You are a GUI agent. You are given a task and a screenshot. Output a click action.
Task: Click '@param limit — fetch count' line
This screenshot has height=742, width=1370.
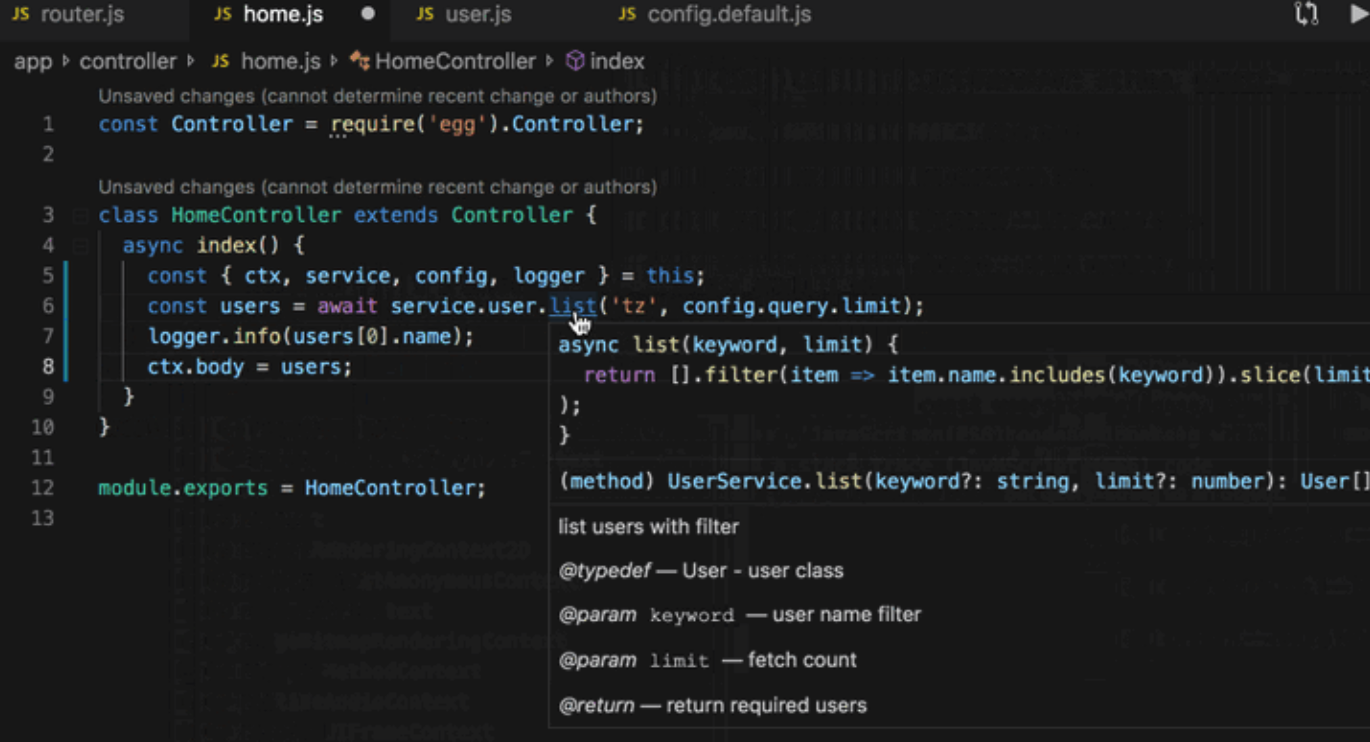[x=707, y=660]
